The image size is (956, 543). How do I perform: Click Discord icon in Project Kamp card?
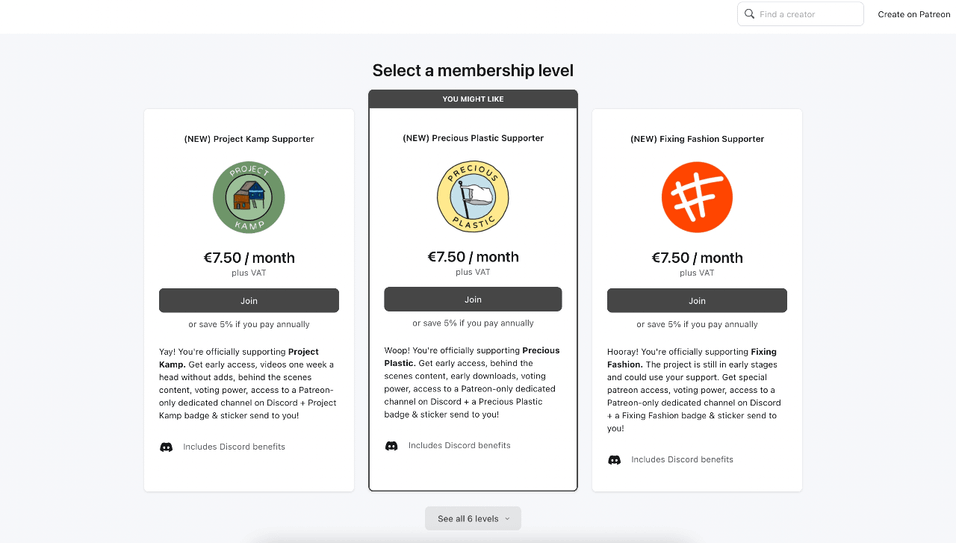click(166, 447)
